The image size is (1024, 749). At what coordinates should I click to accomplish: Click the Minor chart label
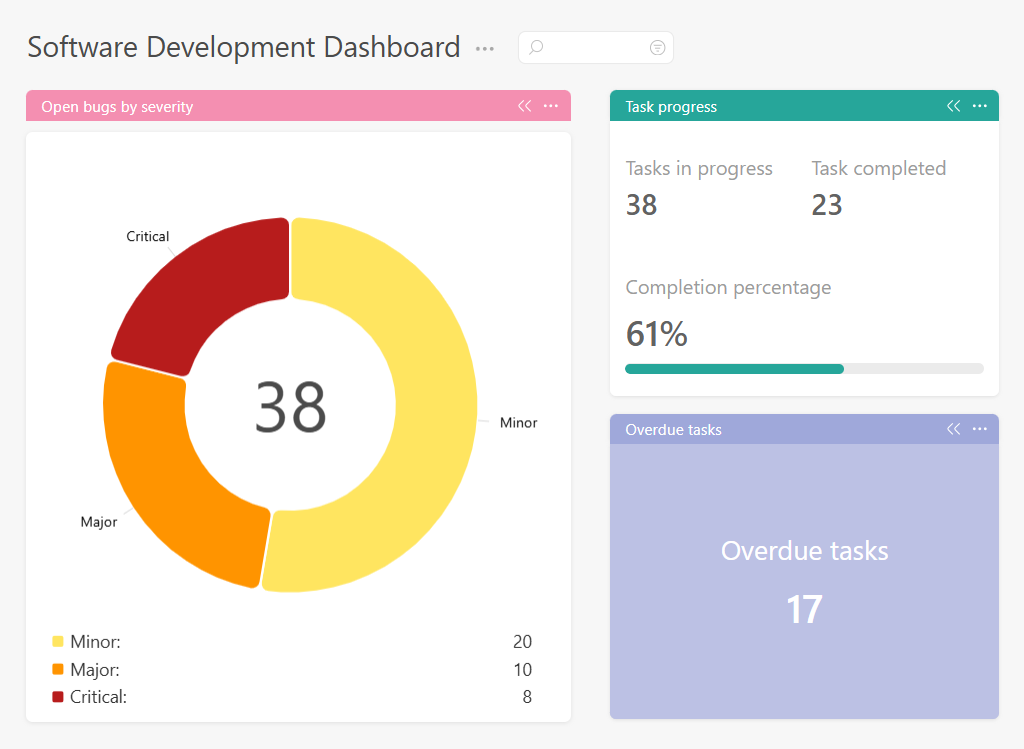point(519,422)
